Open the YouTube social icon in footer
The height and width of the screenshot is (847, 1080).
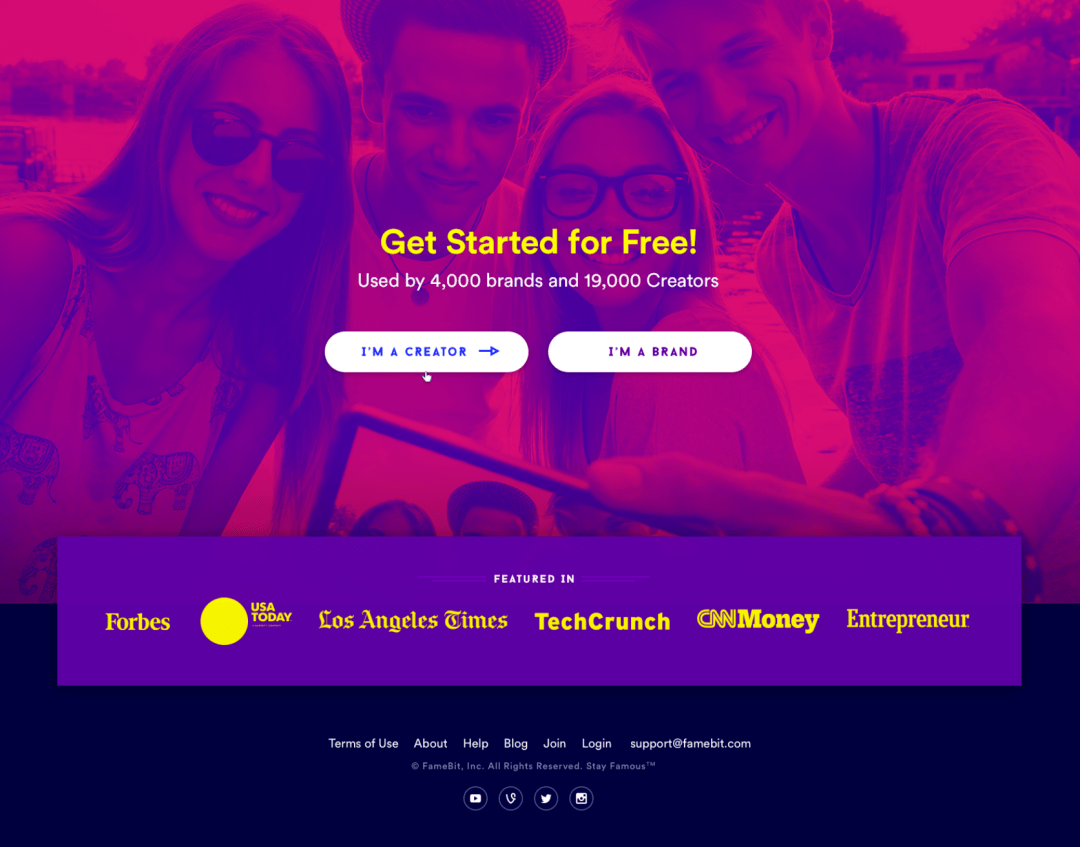[475, 799]
